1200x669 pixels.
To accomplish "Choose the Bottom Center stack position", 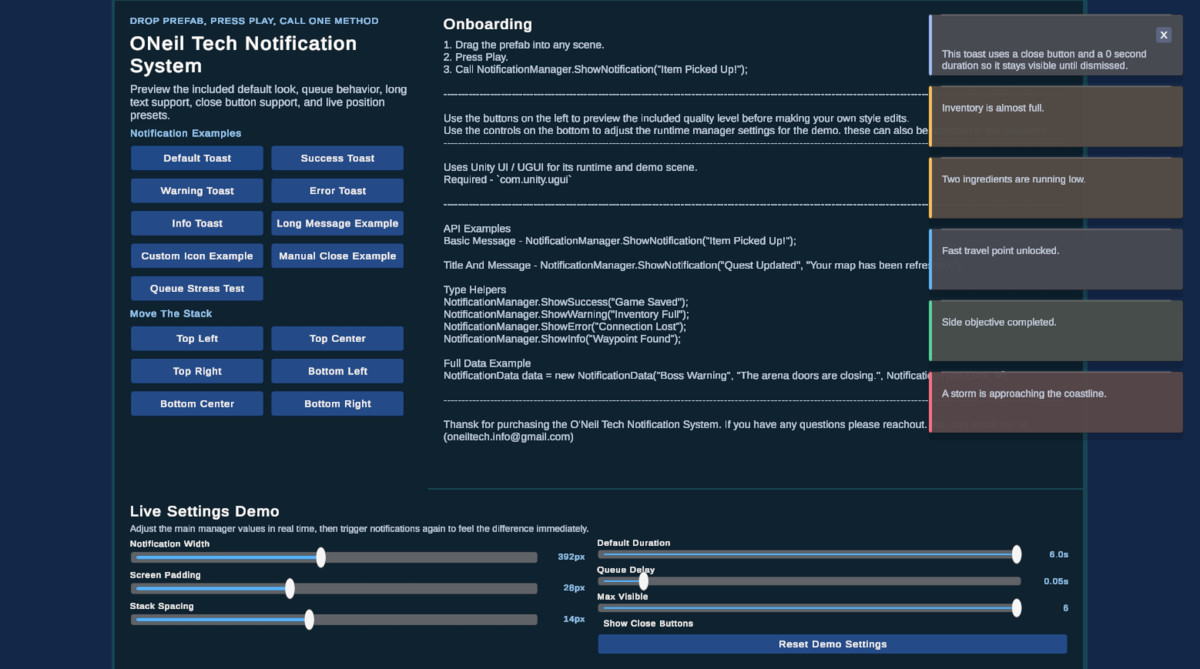I will [197, 404].
